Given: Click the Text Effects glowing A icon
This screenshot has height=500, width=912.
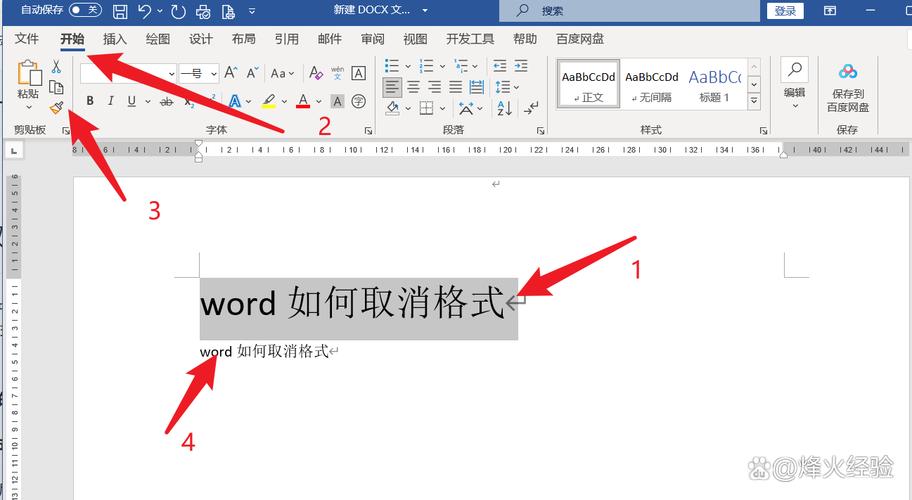Looking at the screenshot, I should [x=235, y=101].
